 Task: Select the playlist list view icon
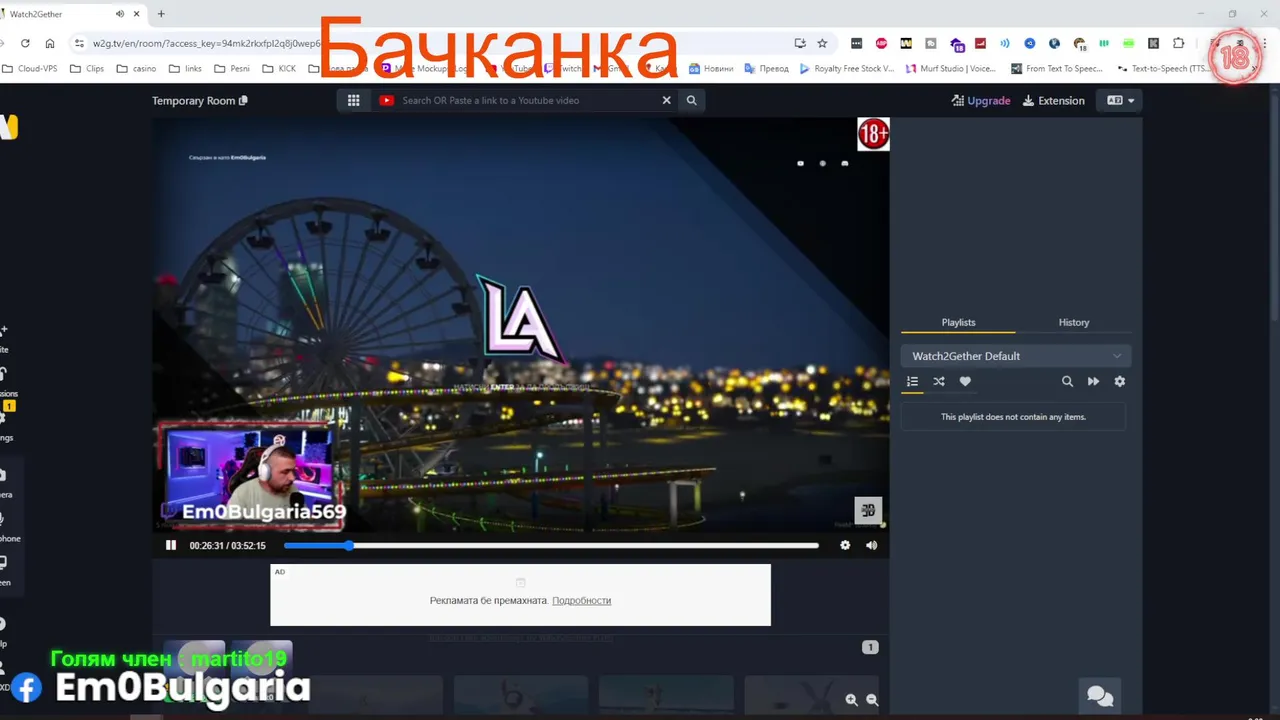pyautogui.click(x=912, y=381)
